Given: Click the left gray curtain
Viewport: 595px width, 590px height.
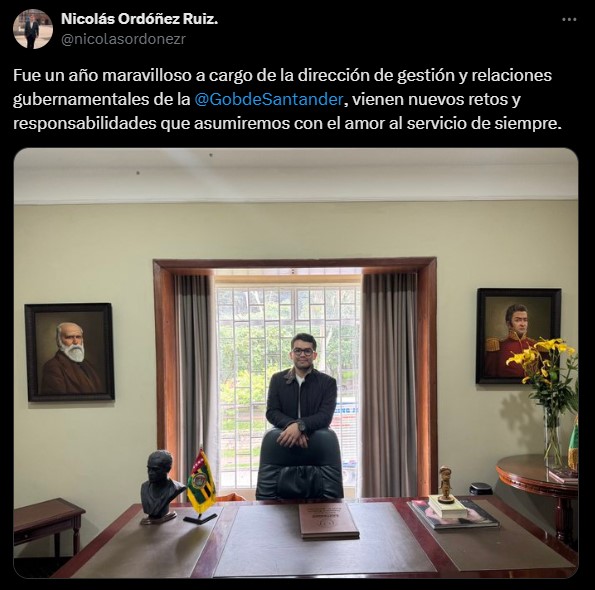Looking at the screenshot, I should (x=194, y=381).
